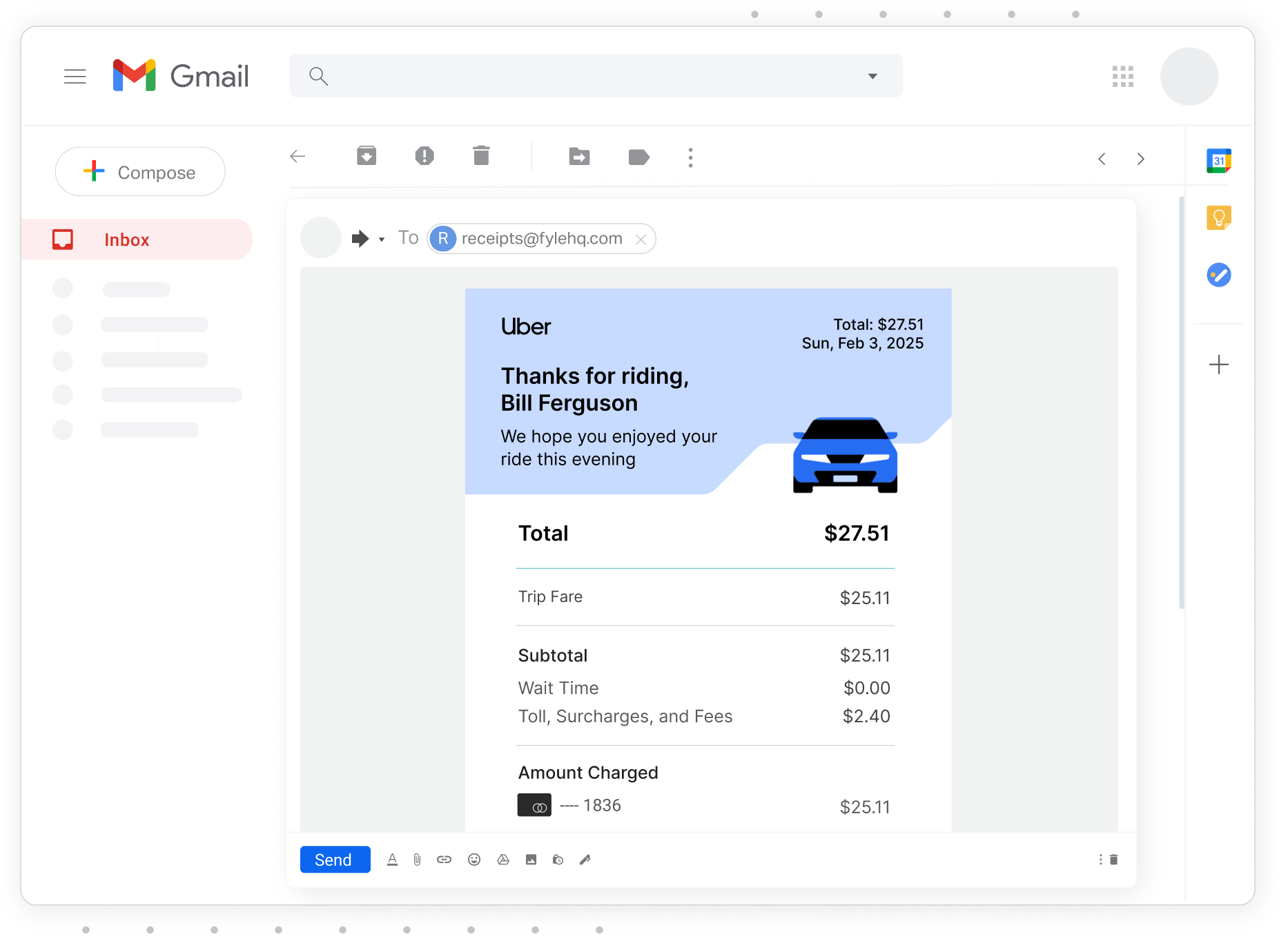Expand the search options dropdown

coord(872,76)
